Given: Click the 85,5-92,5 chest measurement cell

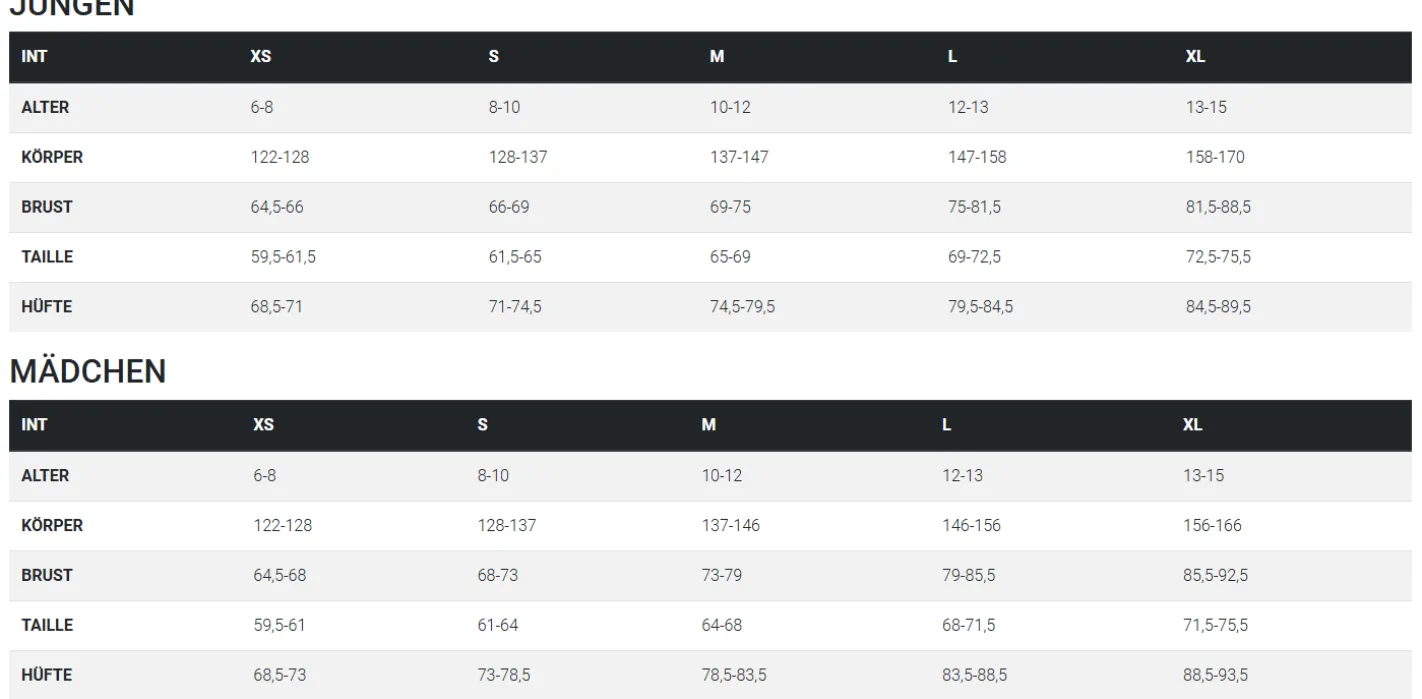Looking at the screenshot, I should point(1215,575).
